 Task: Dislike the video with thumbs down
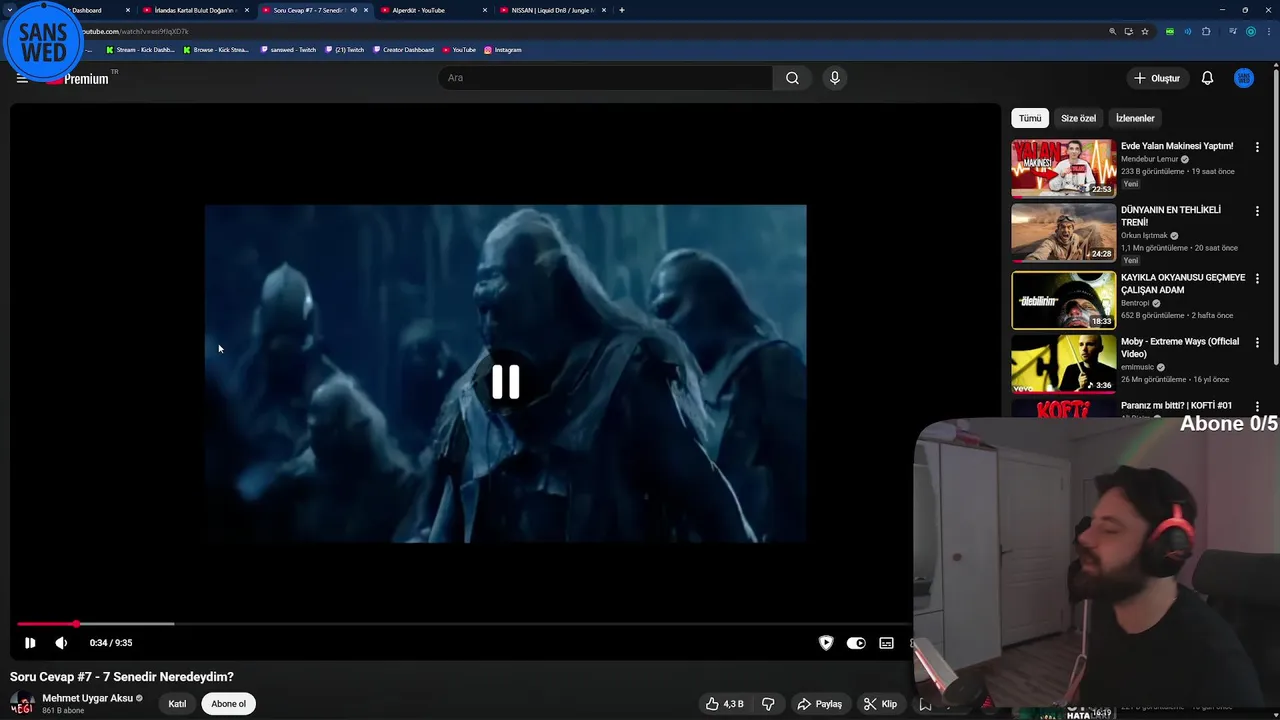coord(768,704)
